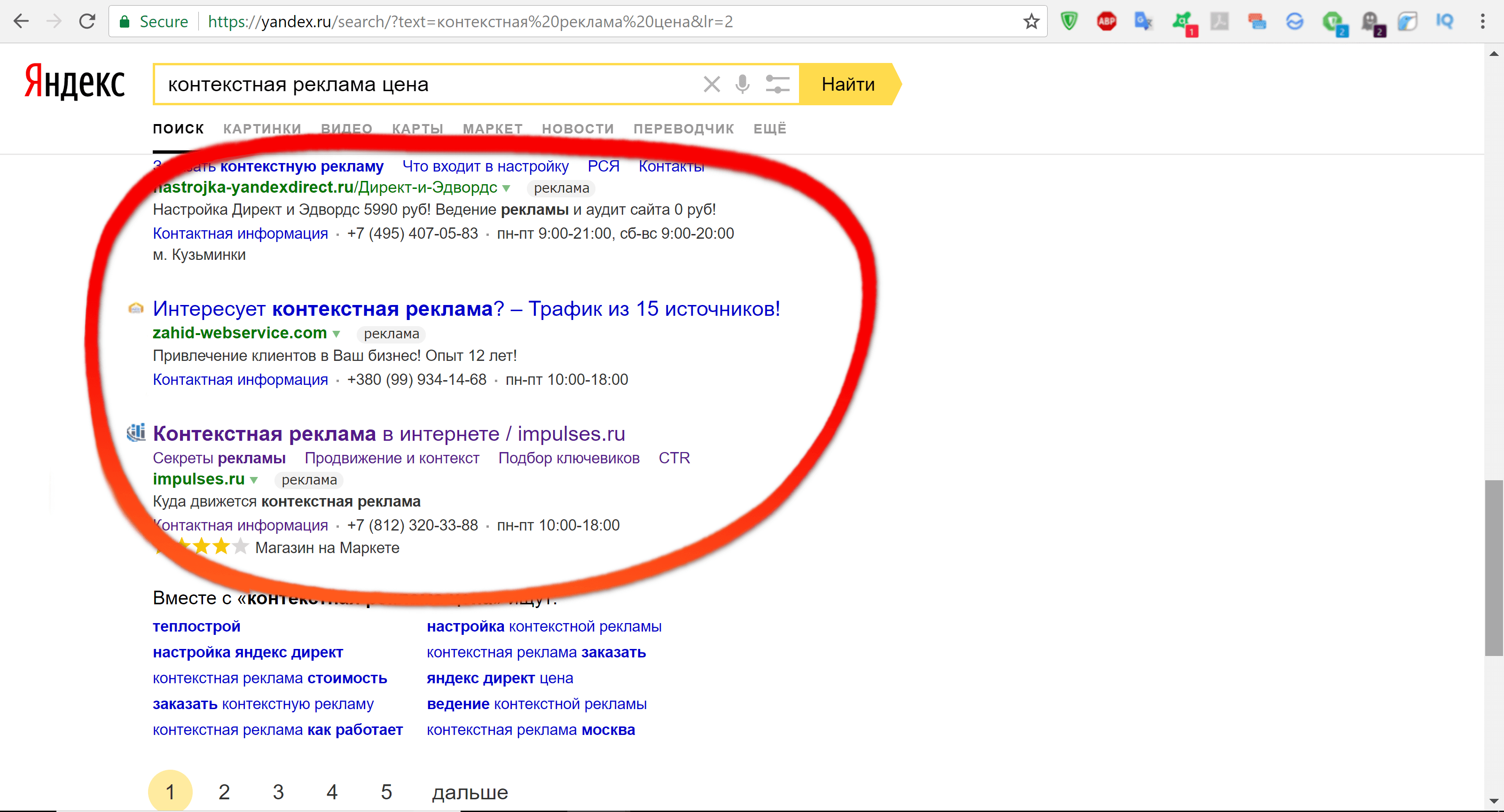The image size is (1504, 812).
Task: View the Secure padlock site info
Action: tap(154, 22)
